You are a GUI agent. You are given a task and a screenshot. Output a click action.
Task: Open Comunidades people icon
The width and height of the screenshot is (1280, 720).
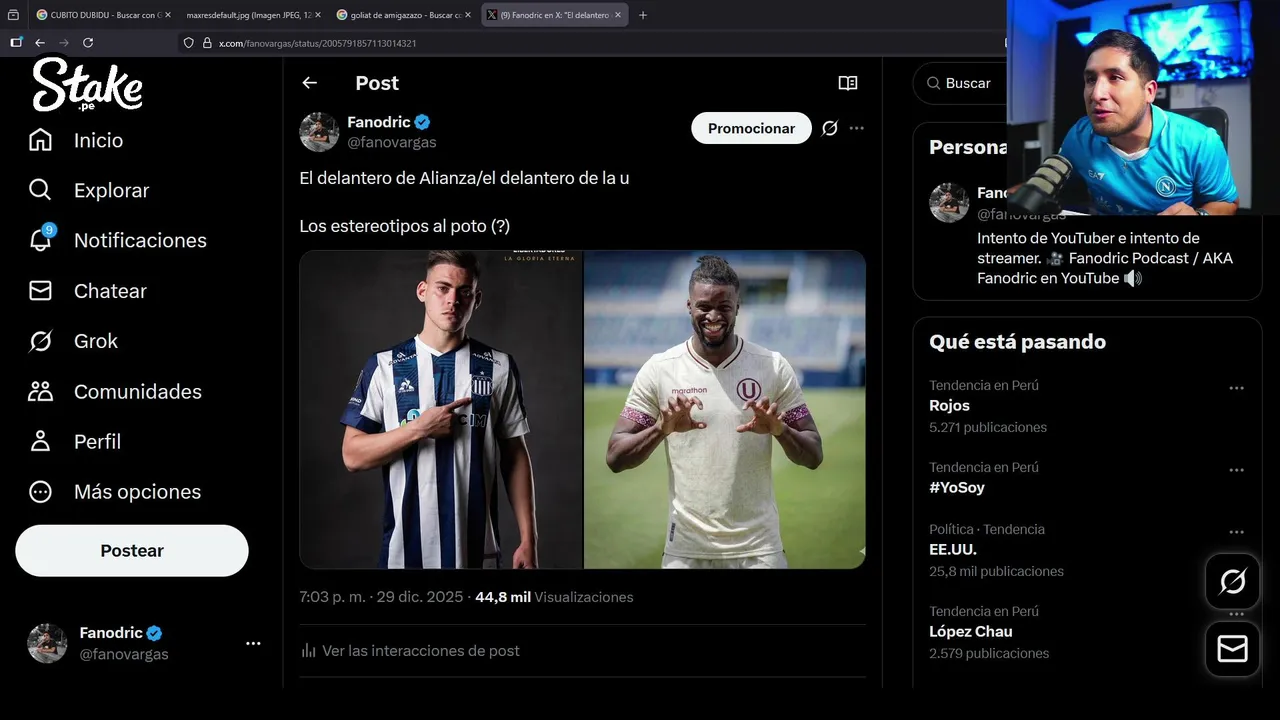pyautogui.click(x=40, y=391)
